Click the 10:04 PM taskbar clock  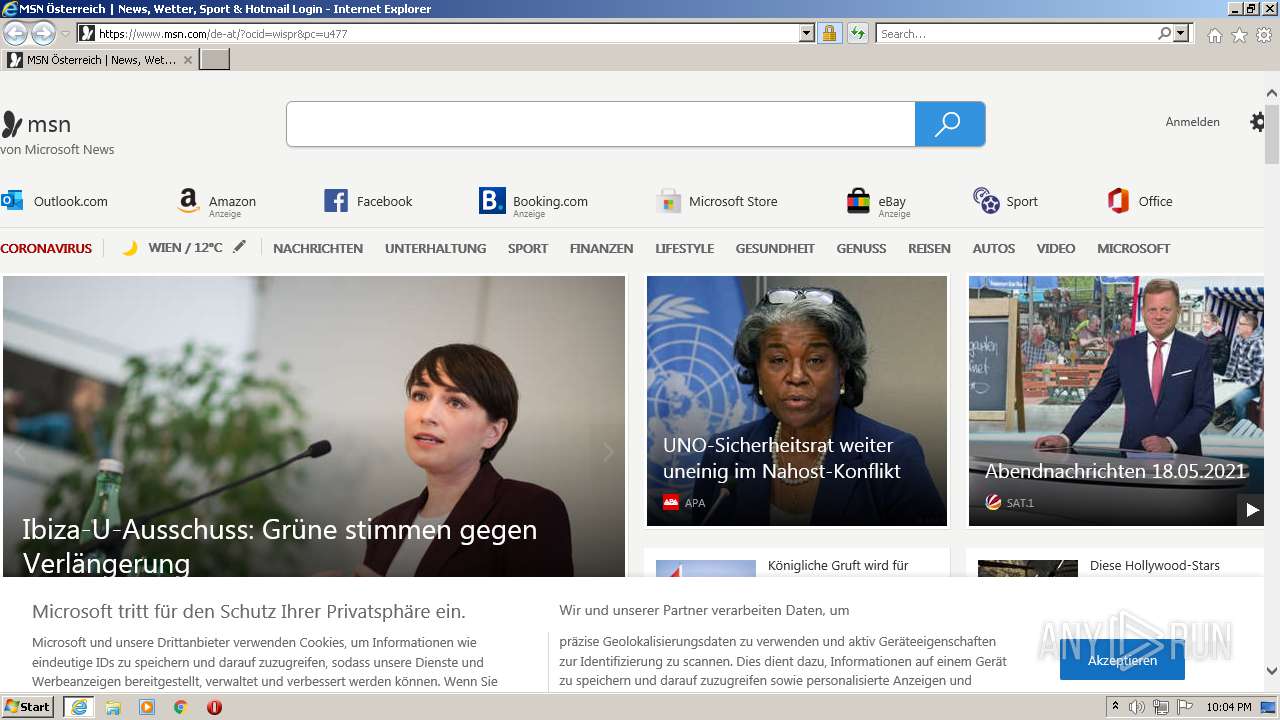point(1228,707)
